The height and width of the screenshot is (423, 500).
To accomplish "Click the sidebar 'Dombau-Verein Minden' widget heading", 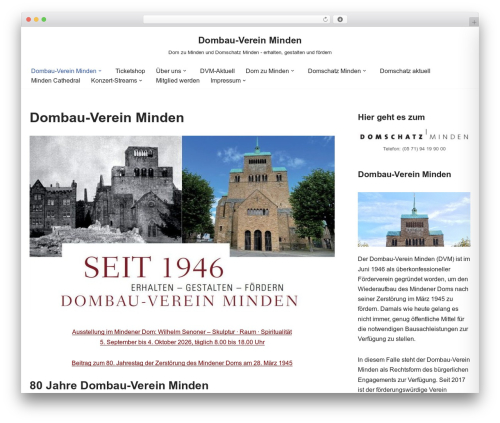I will 404,174.
